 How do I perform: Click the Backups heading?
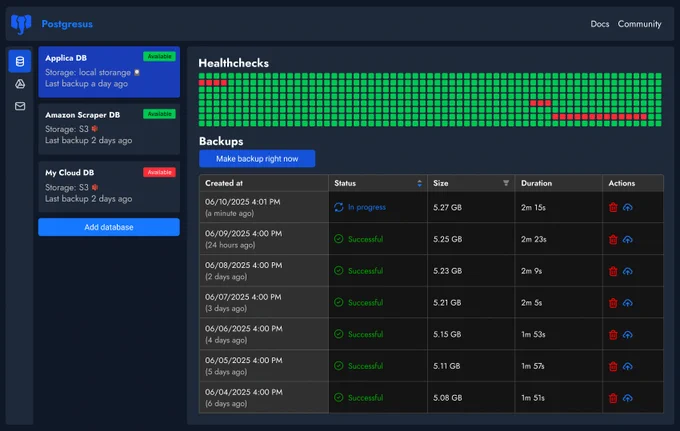click(x=221, y=141)
